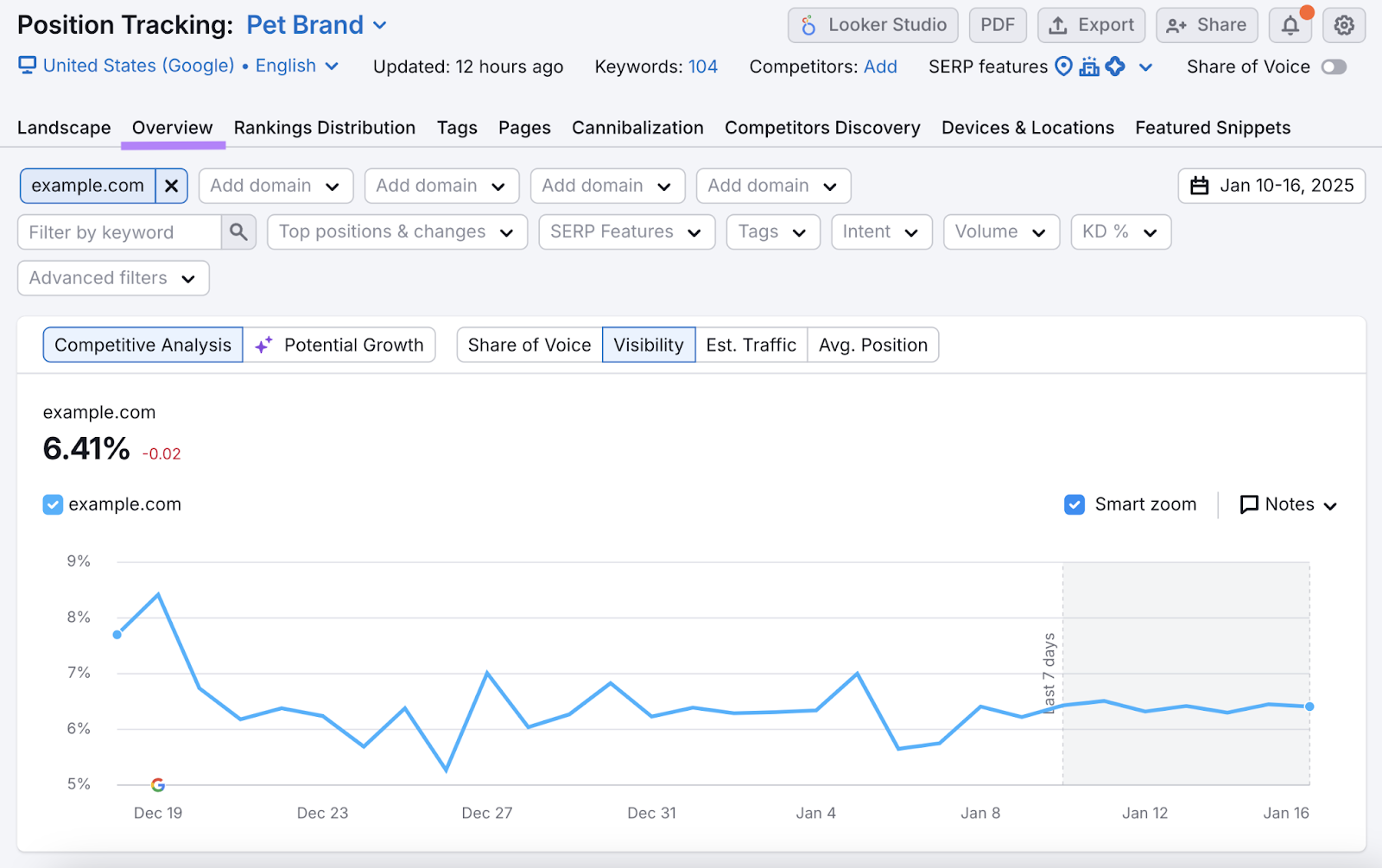Open Rankings Distribution tab
The height and width of the screenshot is (868, 1382).
(325, 128)
